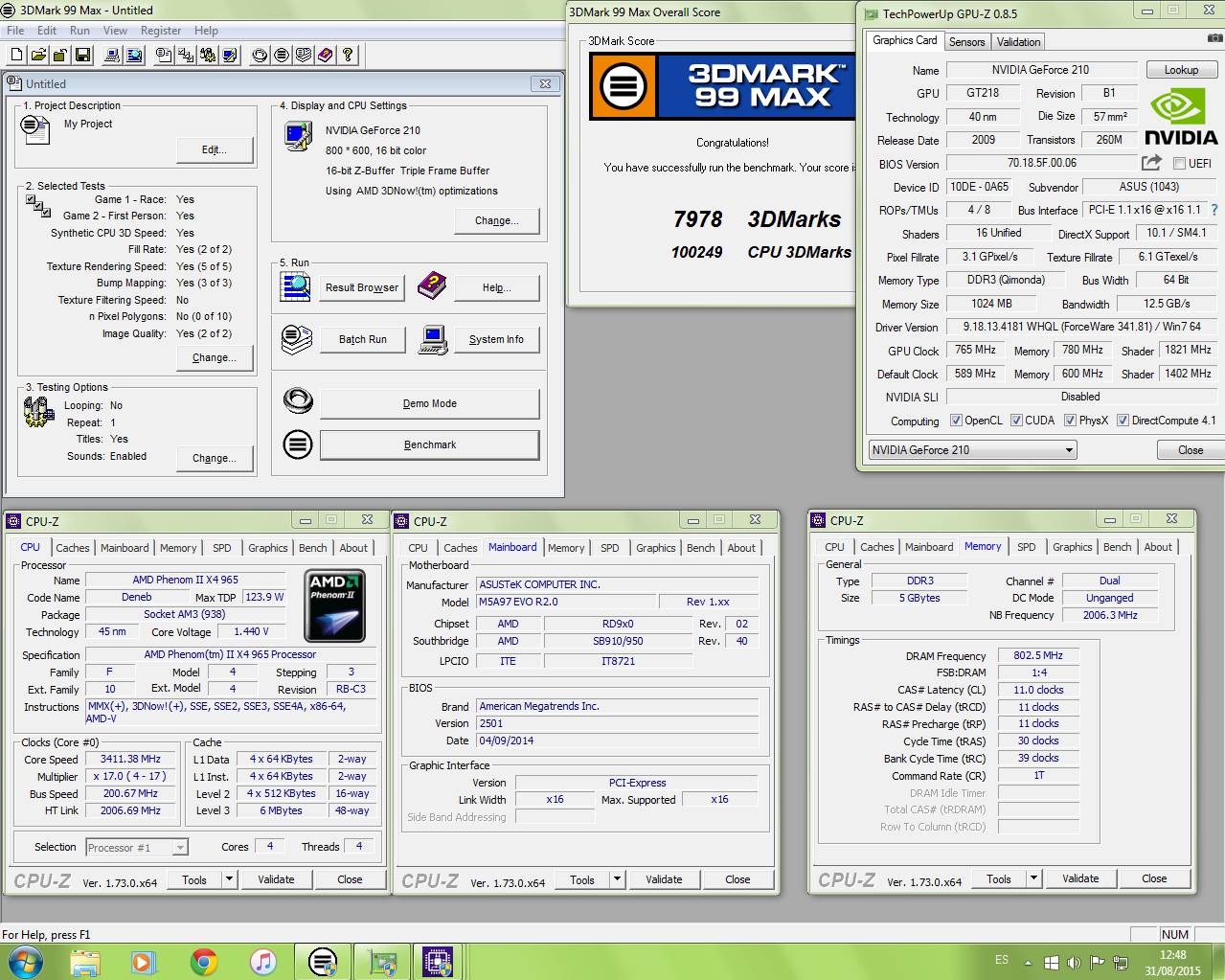Image resolution: width=1225 pixels, height=980 pixels.
Task: Click the System Info computer icon in toolbar
Action: 112,56
